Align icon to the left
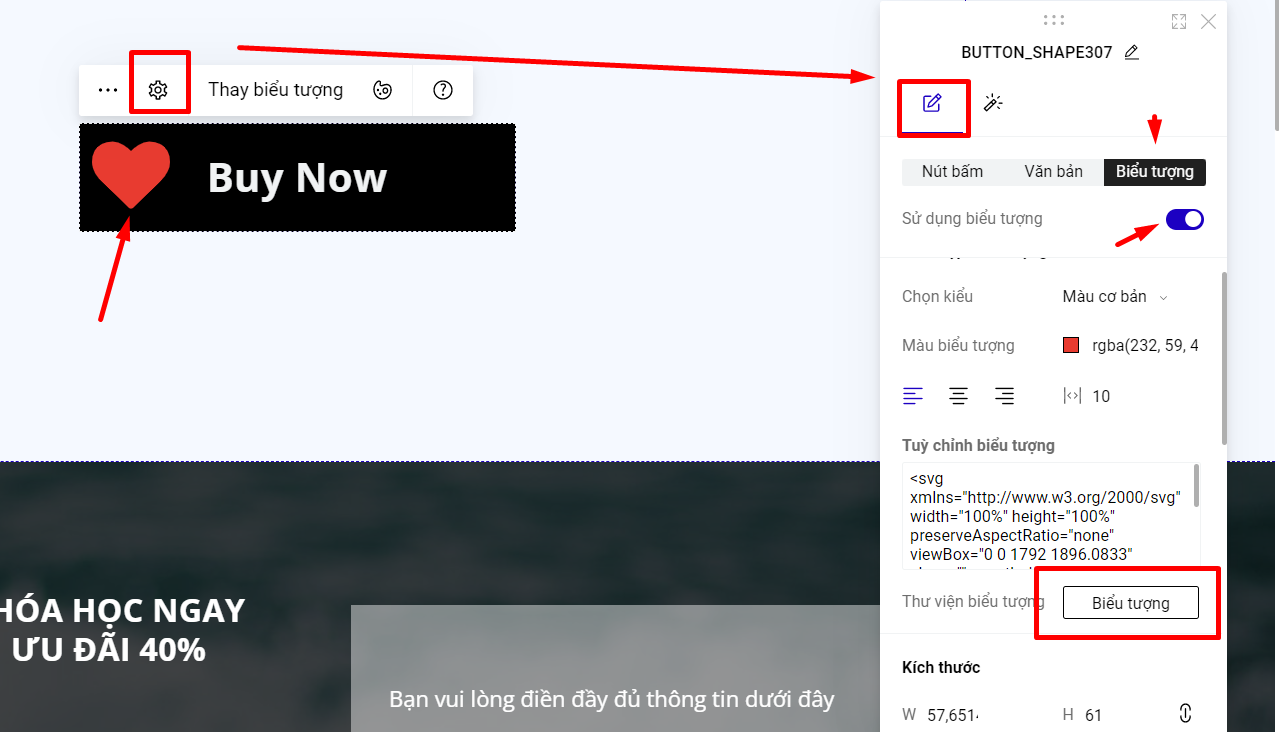1279x732 pixels. (913, 396)
